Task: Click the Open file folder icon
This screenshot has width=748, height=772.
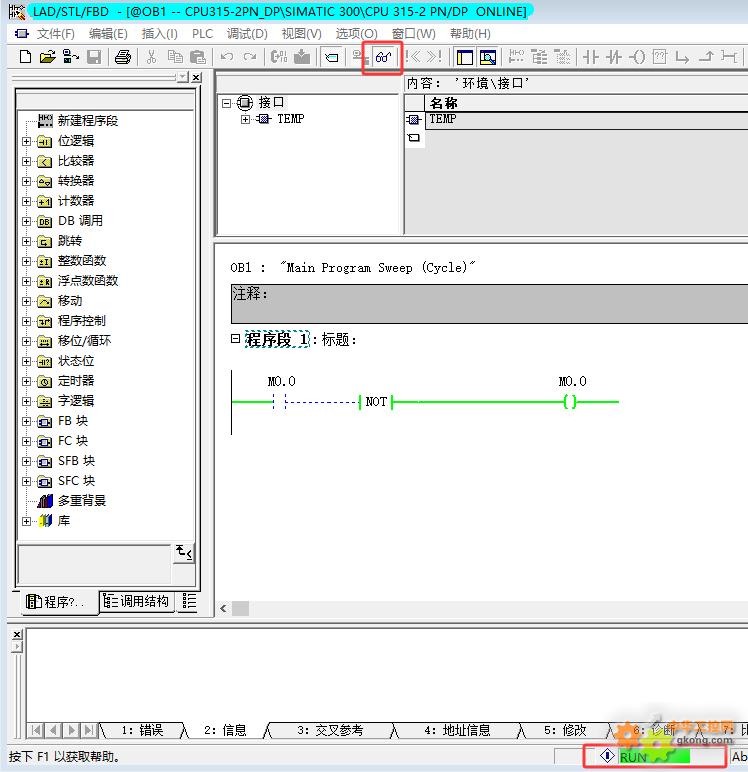Action: (x=47, y=57)
